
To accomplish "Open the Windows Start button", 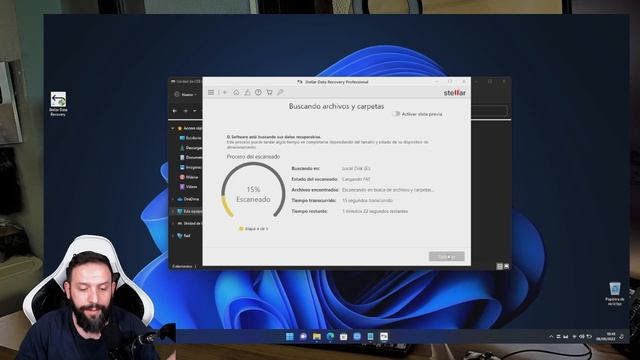I will click(x=290, y=336).
